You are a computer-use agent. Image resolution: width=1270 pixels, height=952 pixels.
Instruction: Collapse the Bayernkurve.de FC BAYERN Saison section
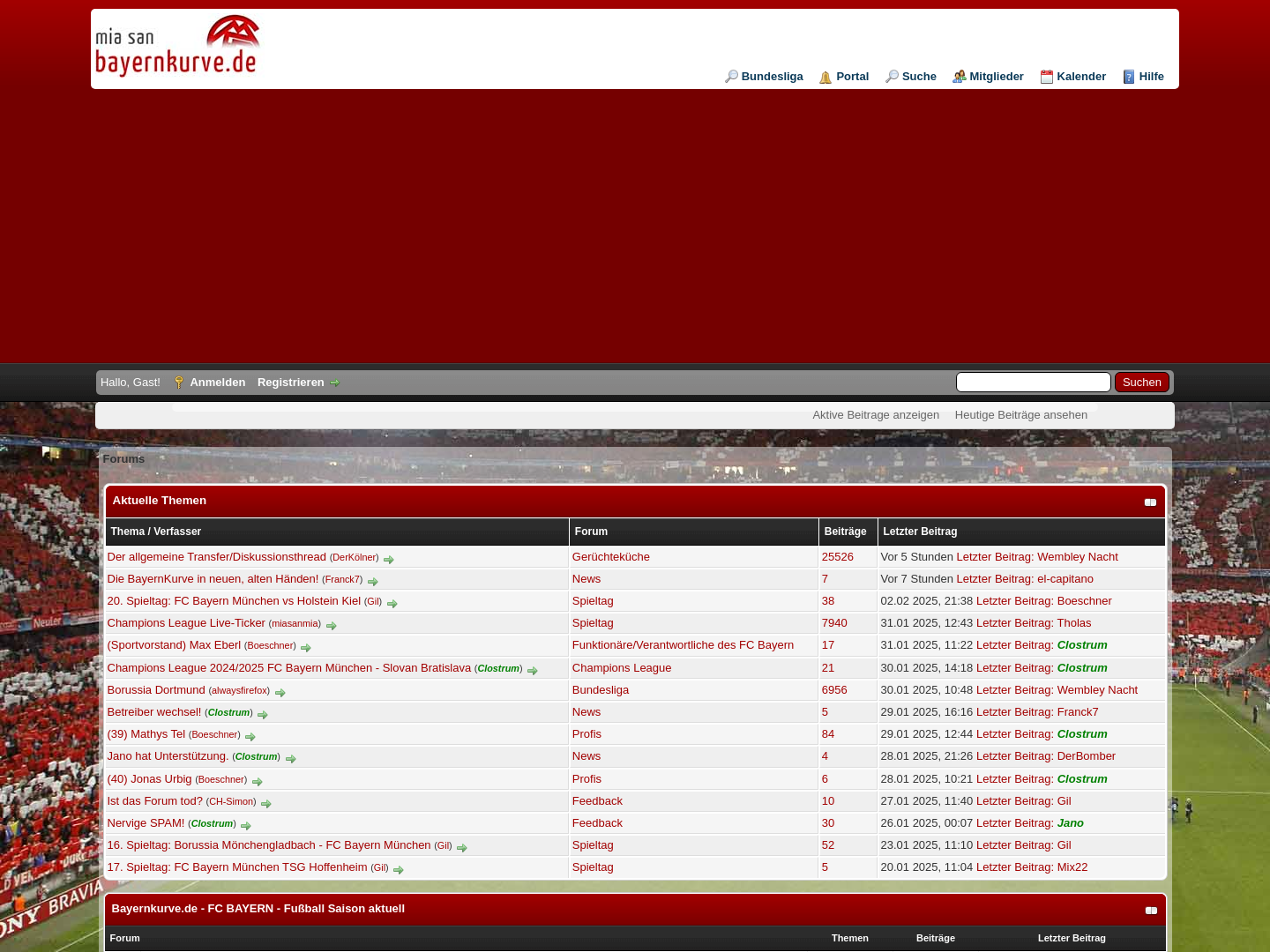click(1151, 911)
